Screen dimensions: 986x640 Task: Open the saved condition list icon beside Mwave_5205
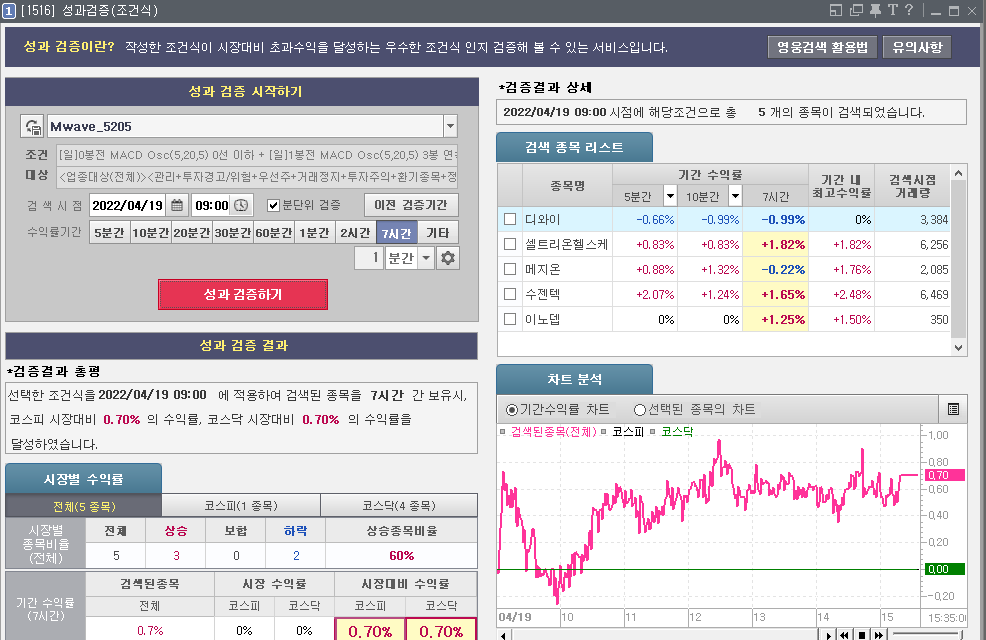[32, 126]
